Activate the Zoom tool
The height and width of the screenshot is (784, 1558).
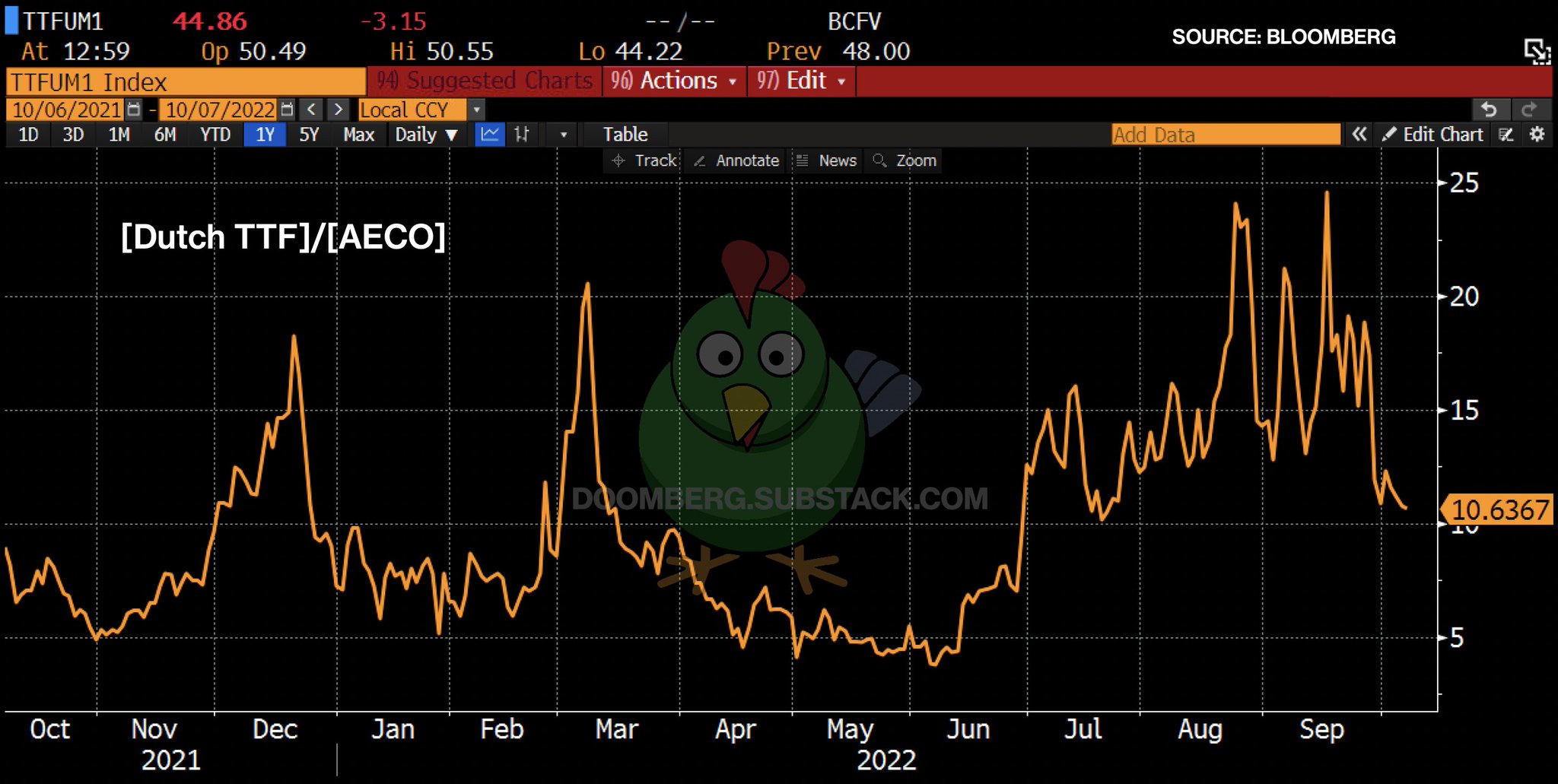coord(905,160)
